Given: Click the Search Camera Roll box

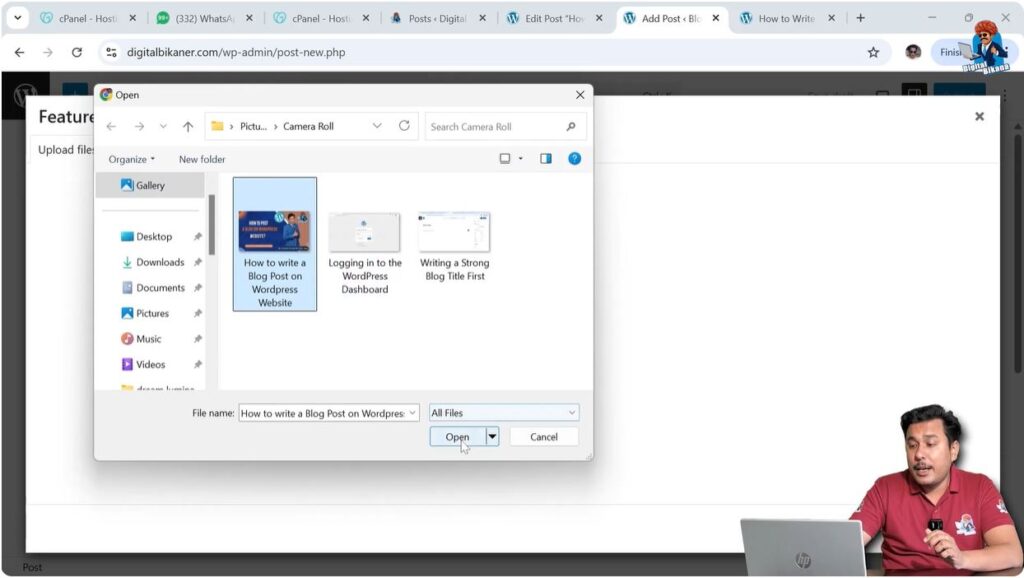Looking at the screenshot, I should pos(497,126).
